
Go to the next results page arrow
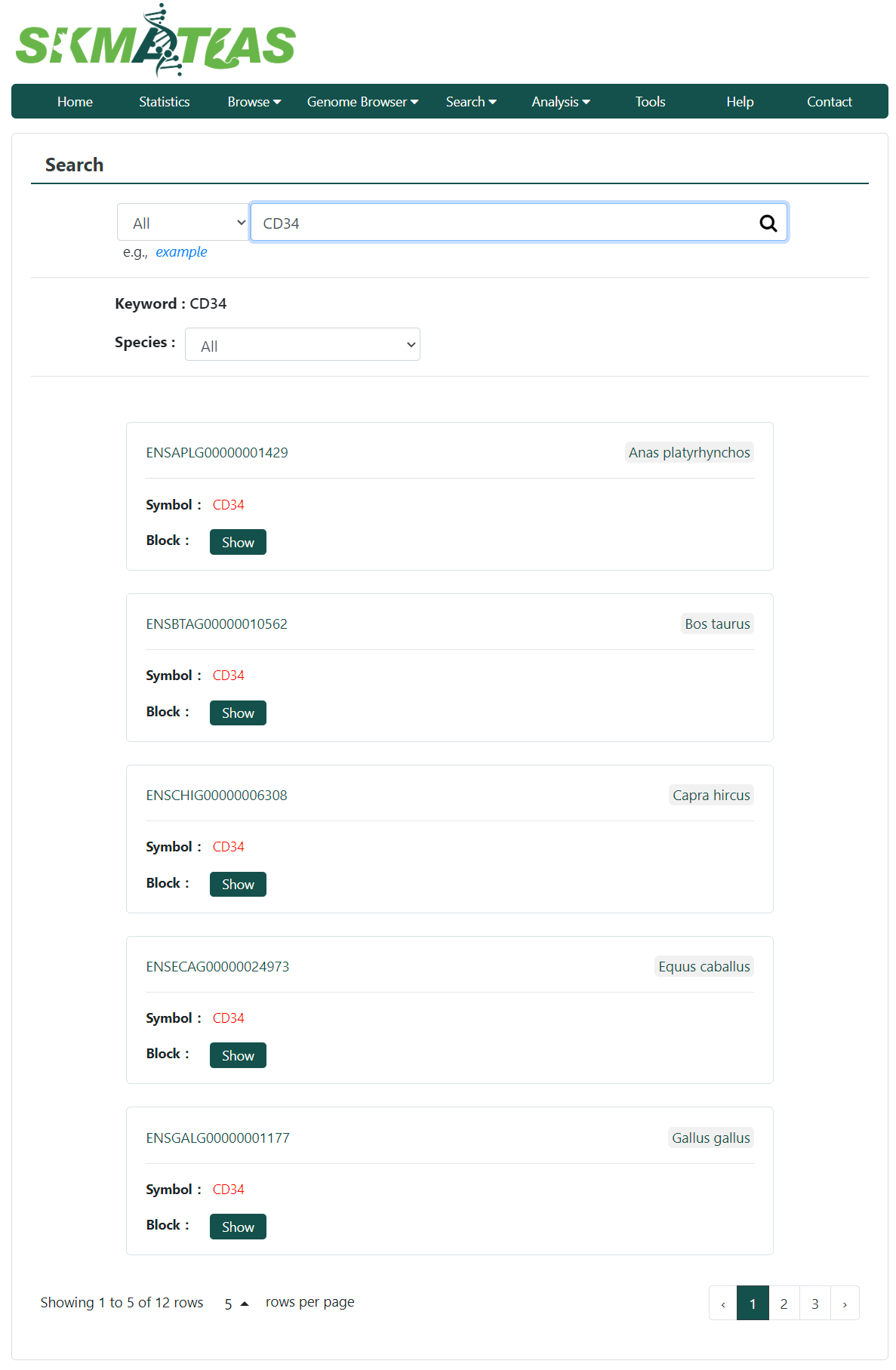tap(845, 1304)
